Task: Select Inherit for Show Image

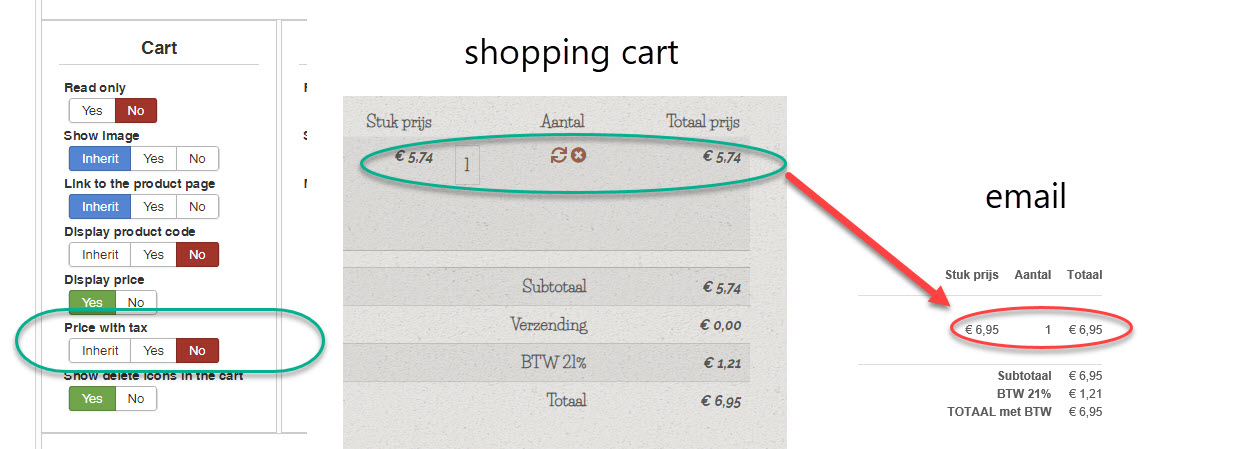Action: pos(100,159)
